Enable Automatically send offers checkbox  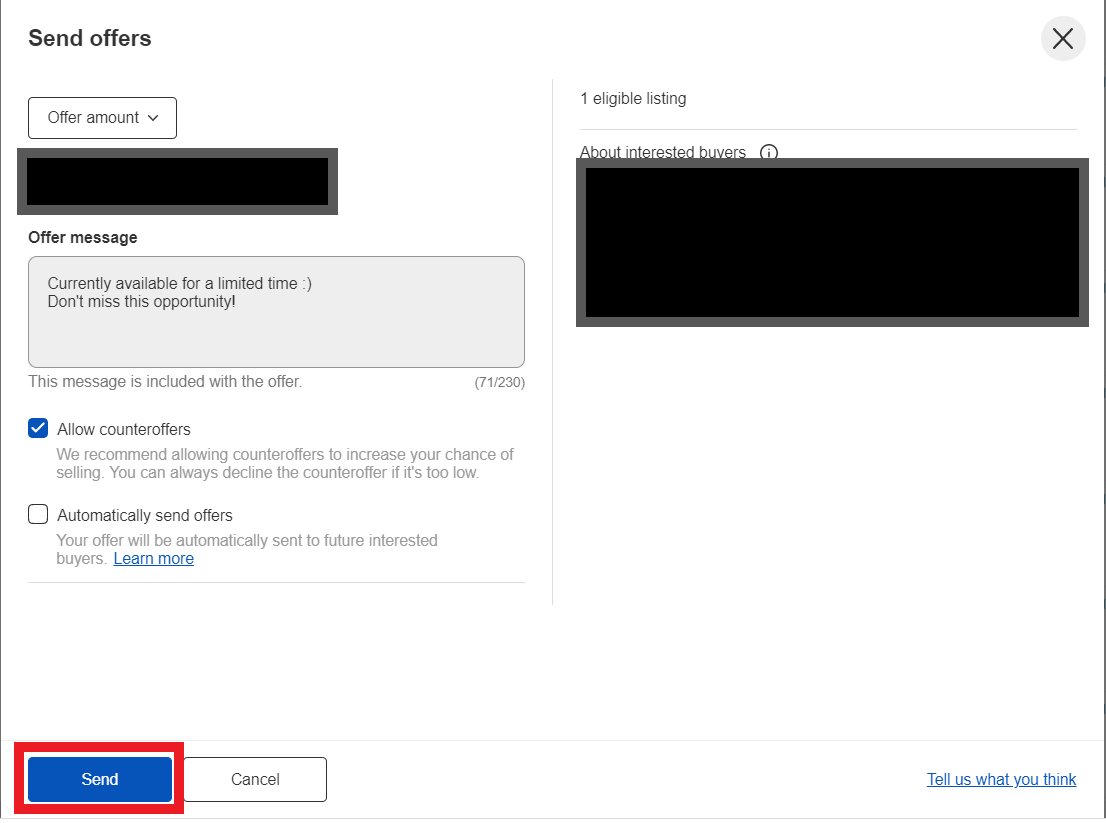click(x=38, y=514)
